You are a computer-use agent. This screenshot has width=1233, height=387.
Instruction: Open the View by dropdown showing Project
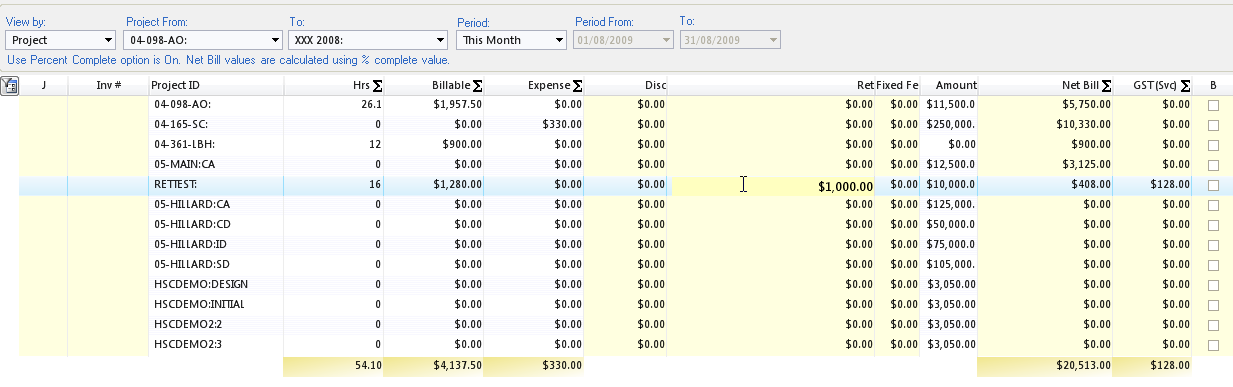[x=61, y=40]
